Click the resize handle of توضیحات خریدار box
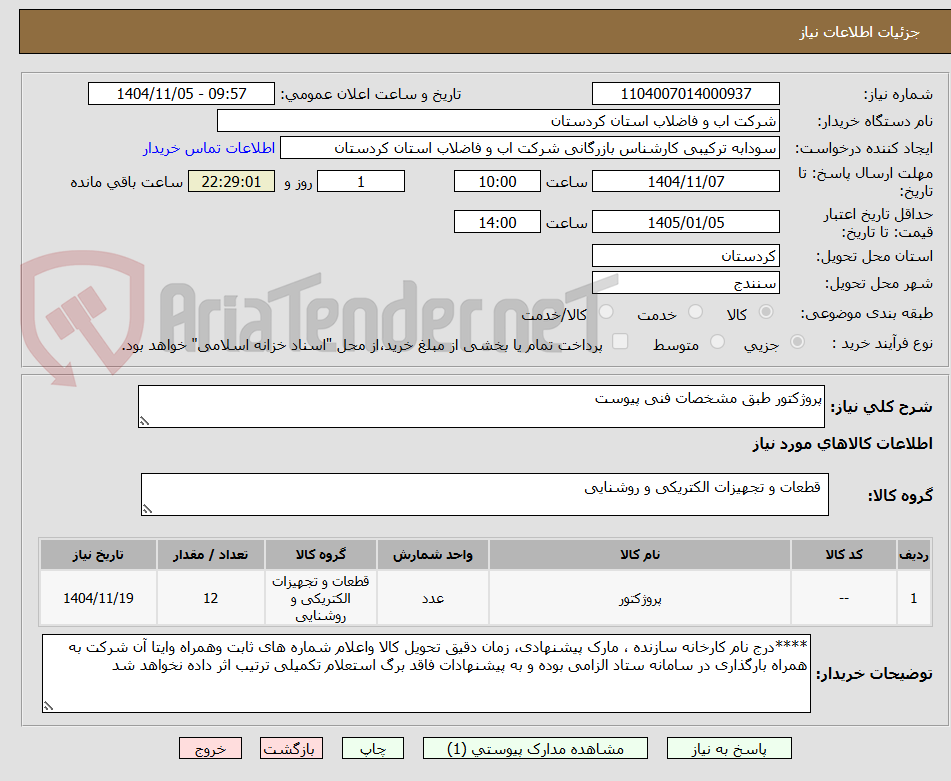951x781 pixels. tap(49, 705)
